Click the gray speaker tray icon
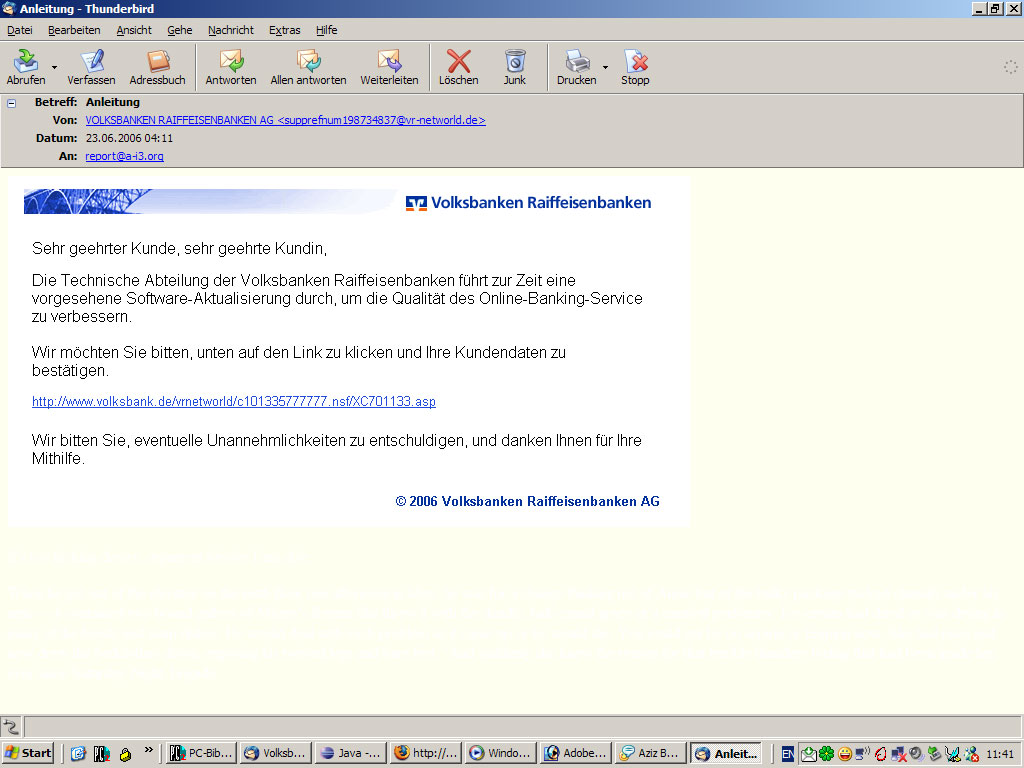 click(x=916, y=754)
